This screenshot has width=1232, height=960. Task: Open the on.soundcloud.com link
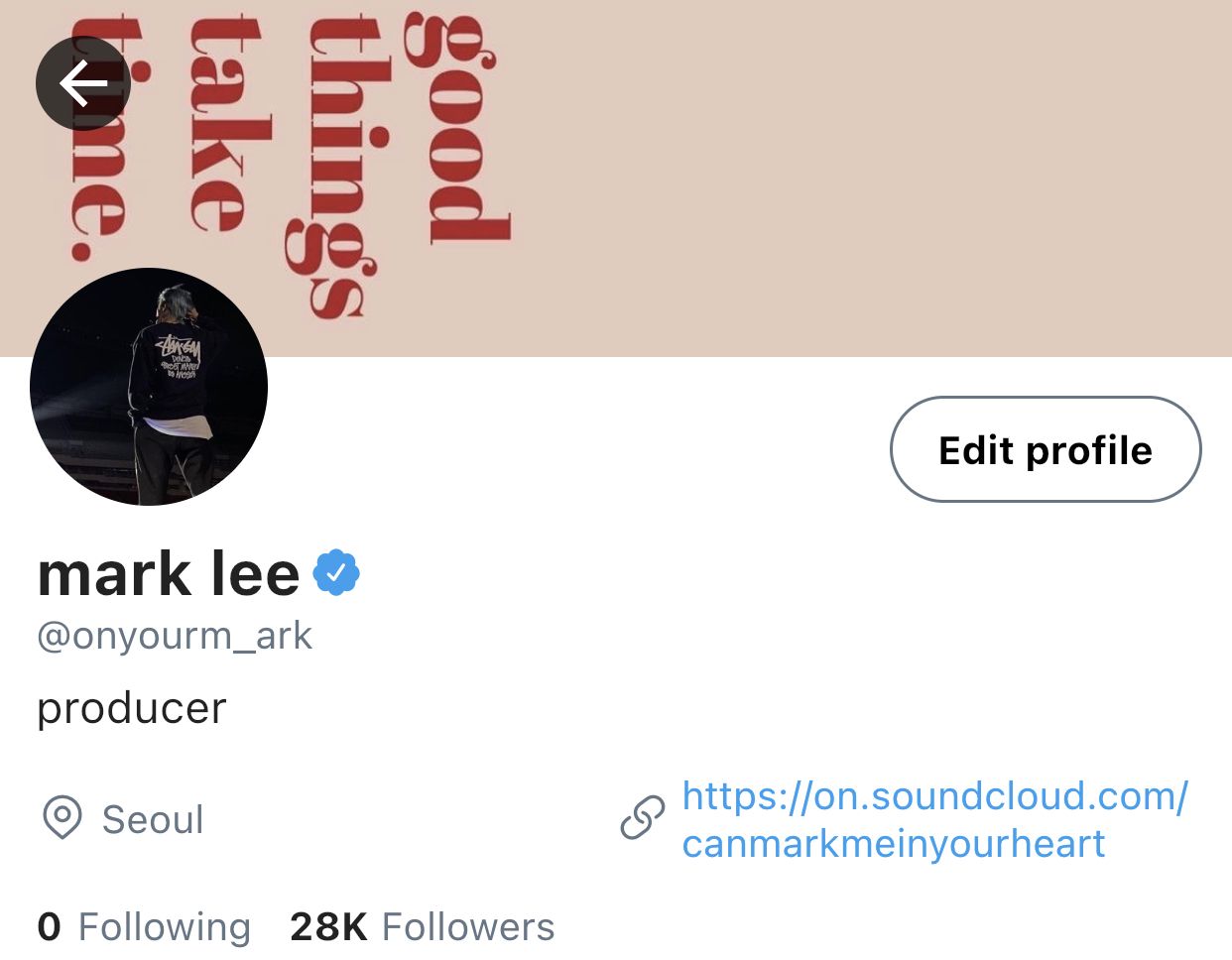coord(934,796)
